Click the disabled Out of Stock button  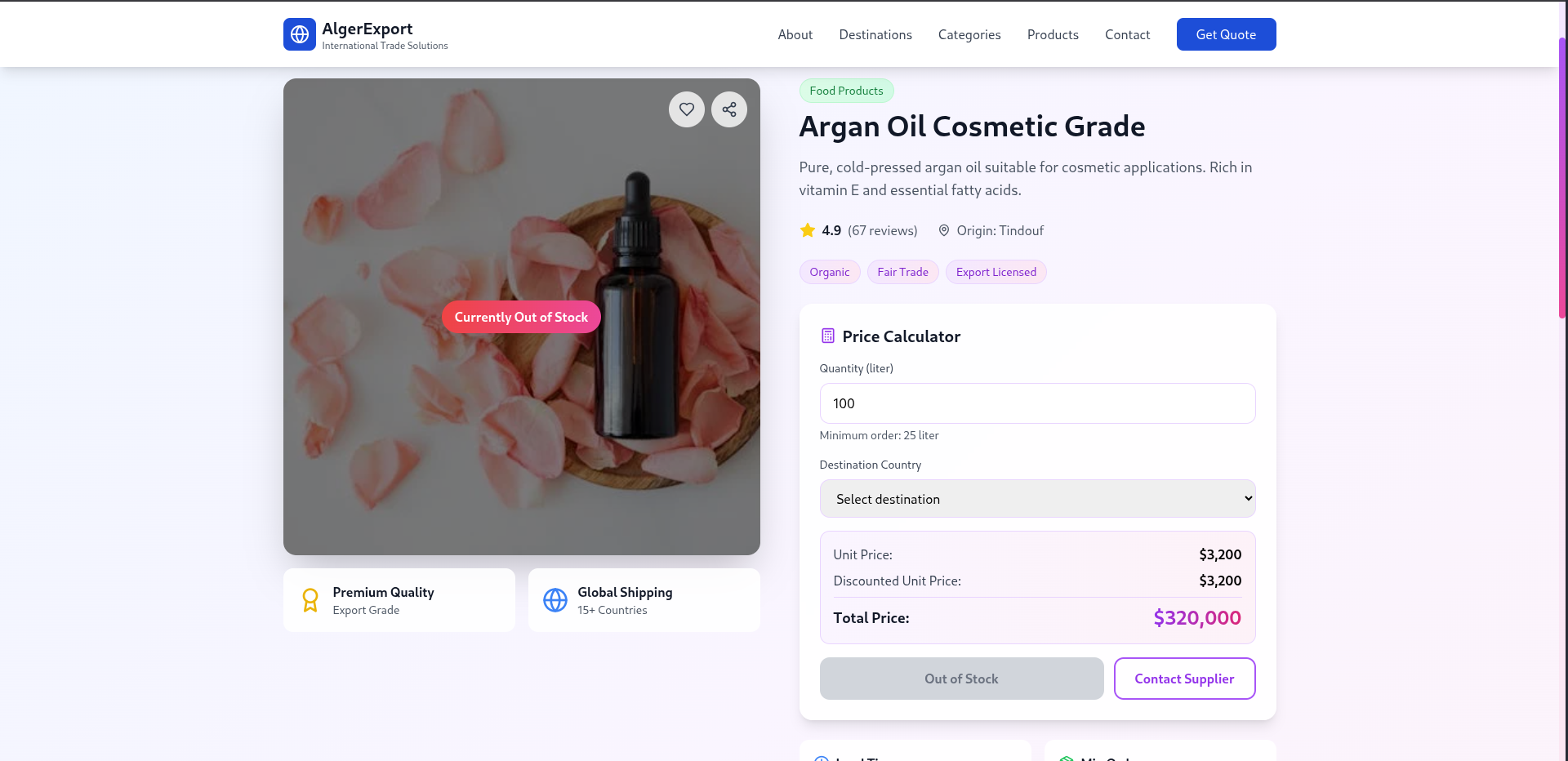(961, 679)
